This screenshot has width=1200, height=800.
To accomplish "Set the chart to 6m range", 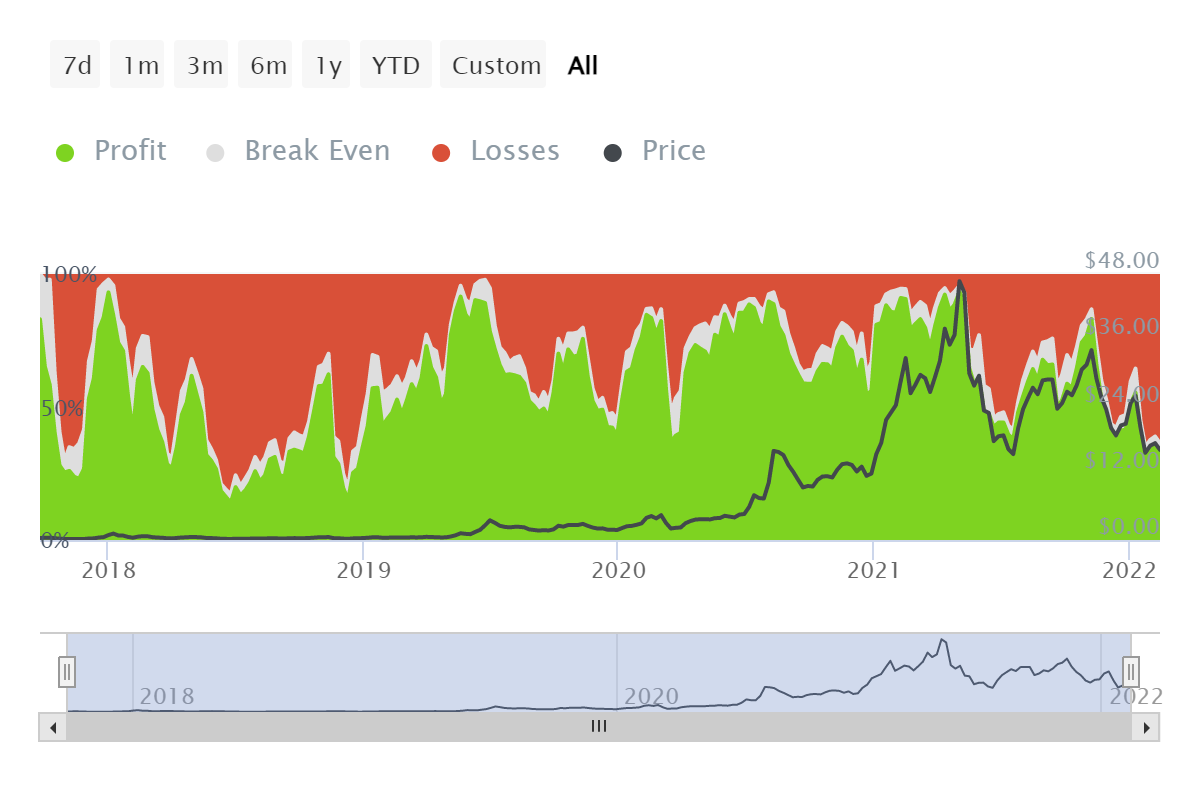I will (x=269, y=66).
